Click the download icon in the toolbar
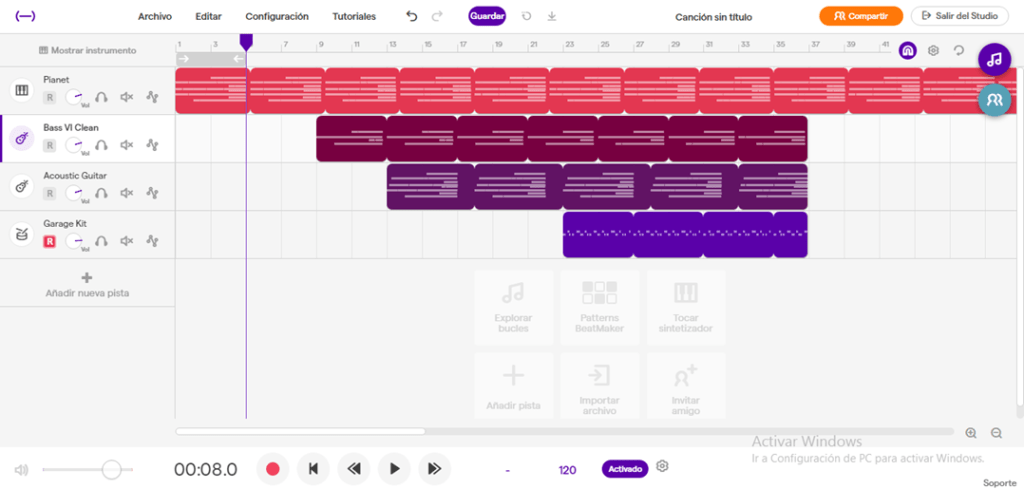This screenshot has height=489, width=1024. click(x=552, y=16)
